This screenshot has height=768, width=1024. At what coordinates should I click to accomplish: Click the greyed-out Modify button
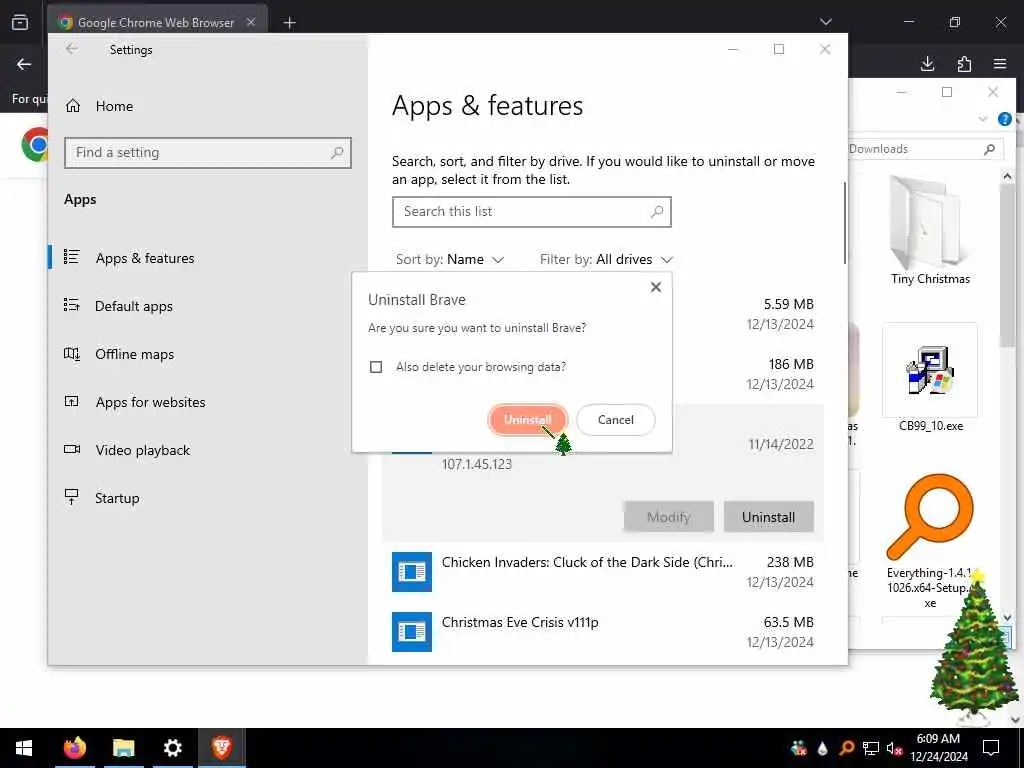668,517
